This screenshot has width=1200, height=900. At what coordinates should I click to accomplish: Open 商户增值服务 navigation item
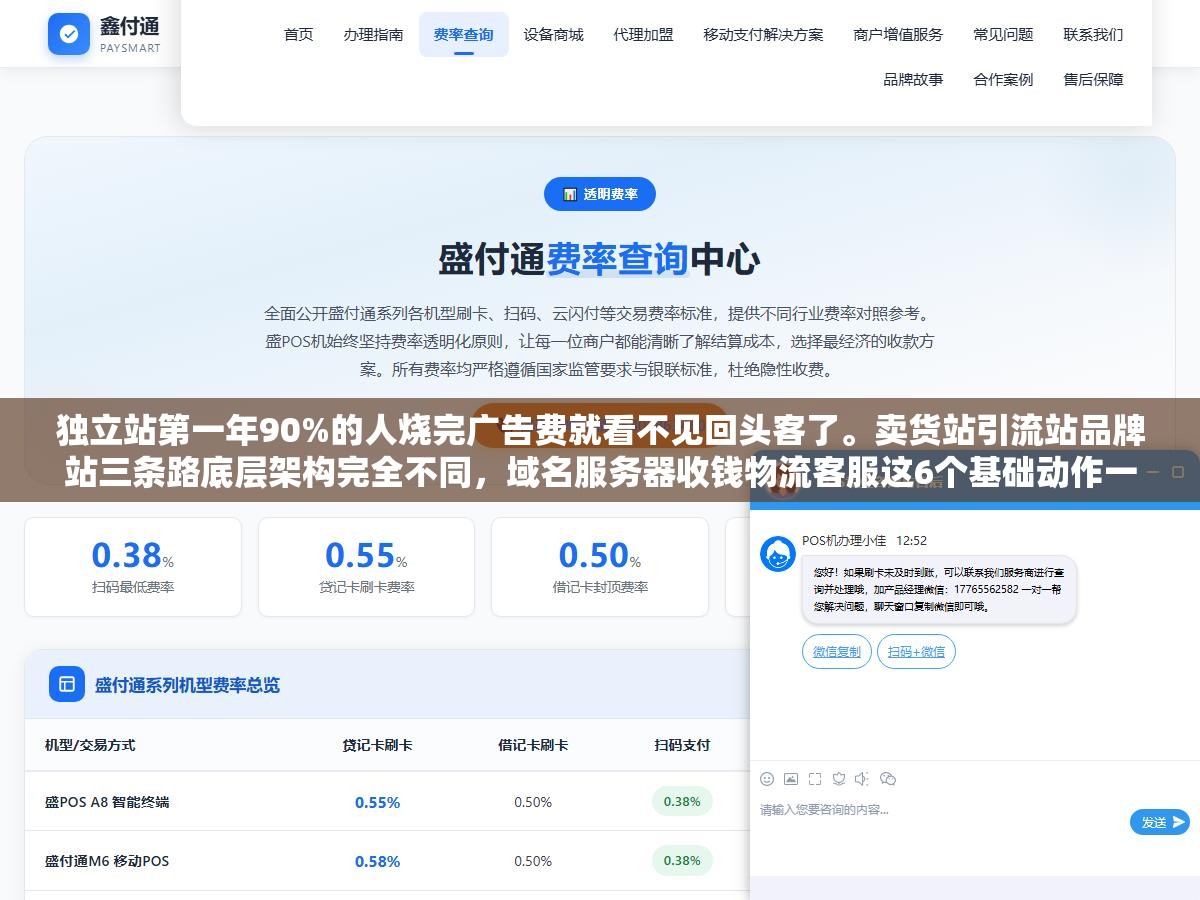coord(898,34)
